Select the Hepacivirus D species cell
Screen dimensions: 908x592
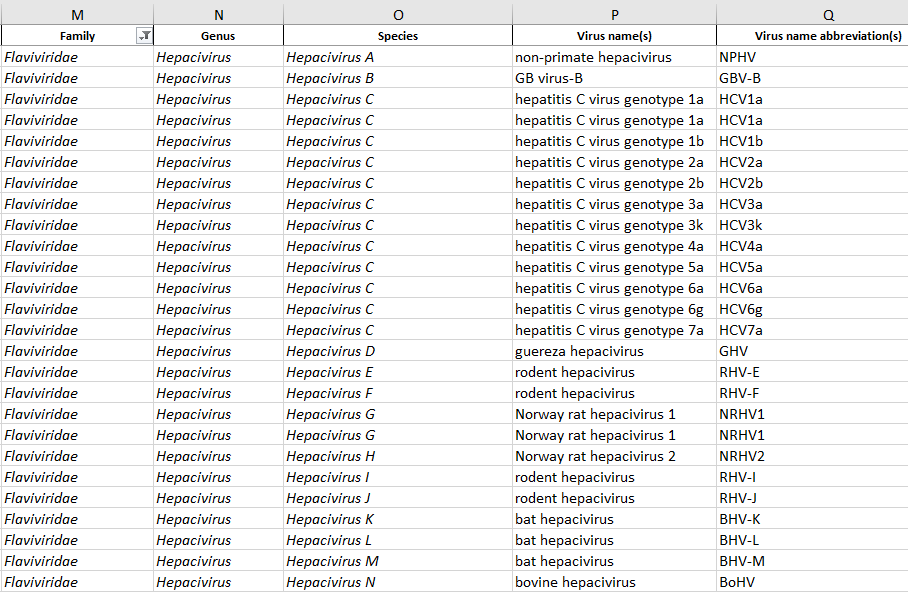click(398, 351)
